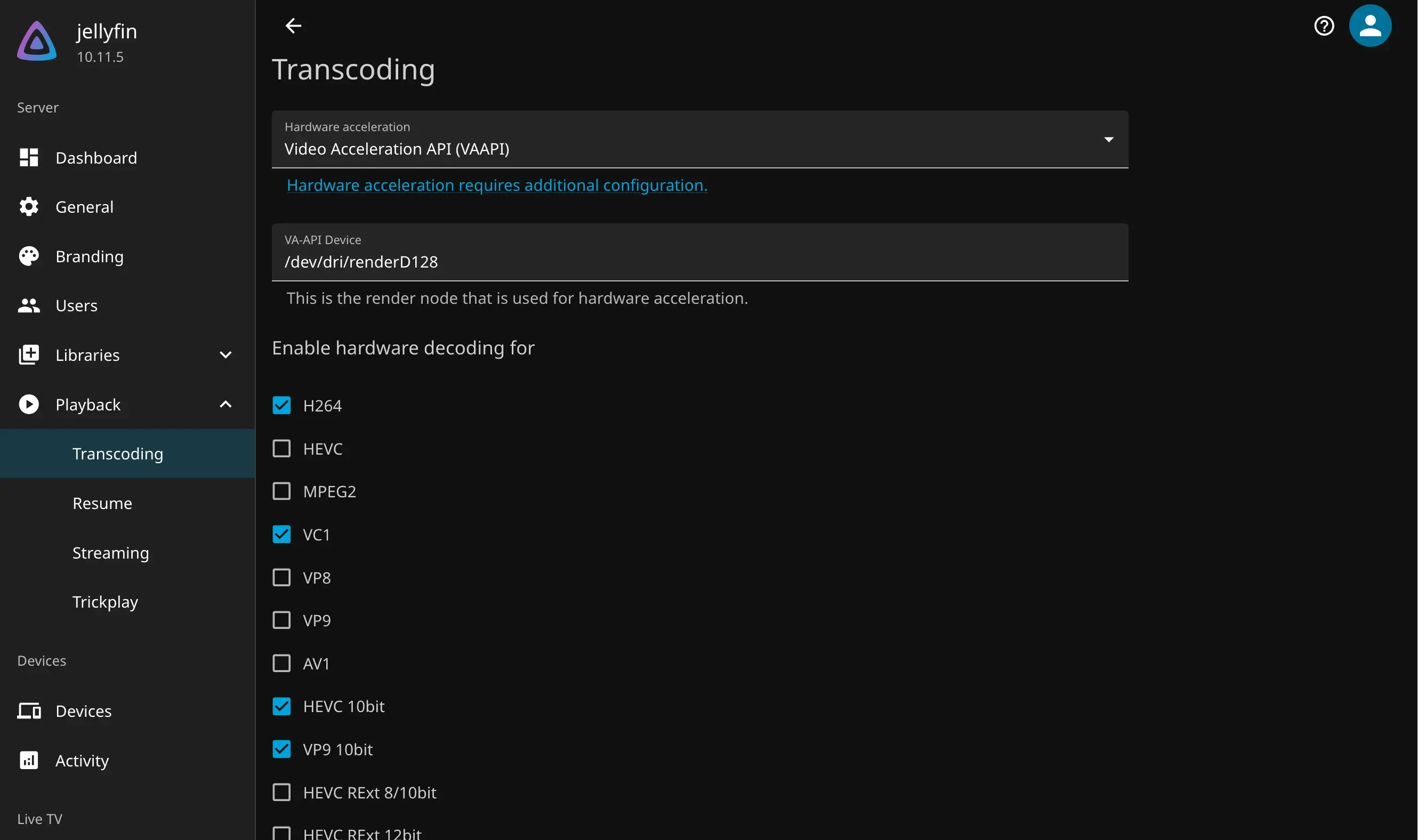Open Devices via the screens icon
1418x840 pixels.
tap(29, 711)
